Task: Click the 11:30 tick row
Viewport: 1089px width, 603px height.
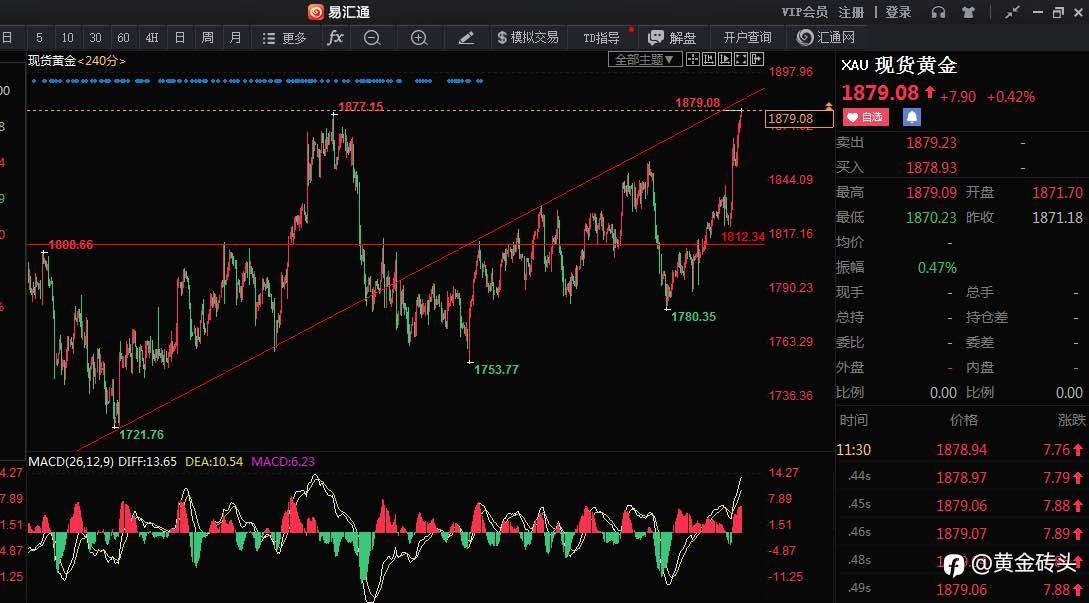Action: pyautogui.click(x=962, y=450)
